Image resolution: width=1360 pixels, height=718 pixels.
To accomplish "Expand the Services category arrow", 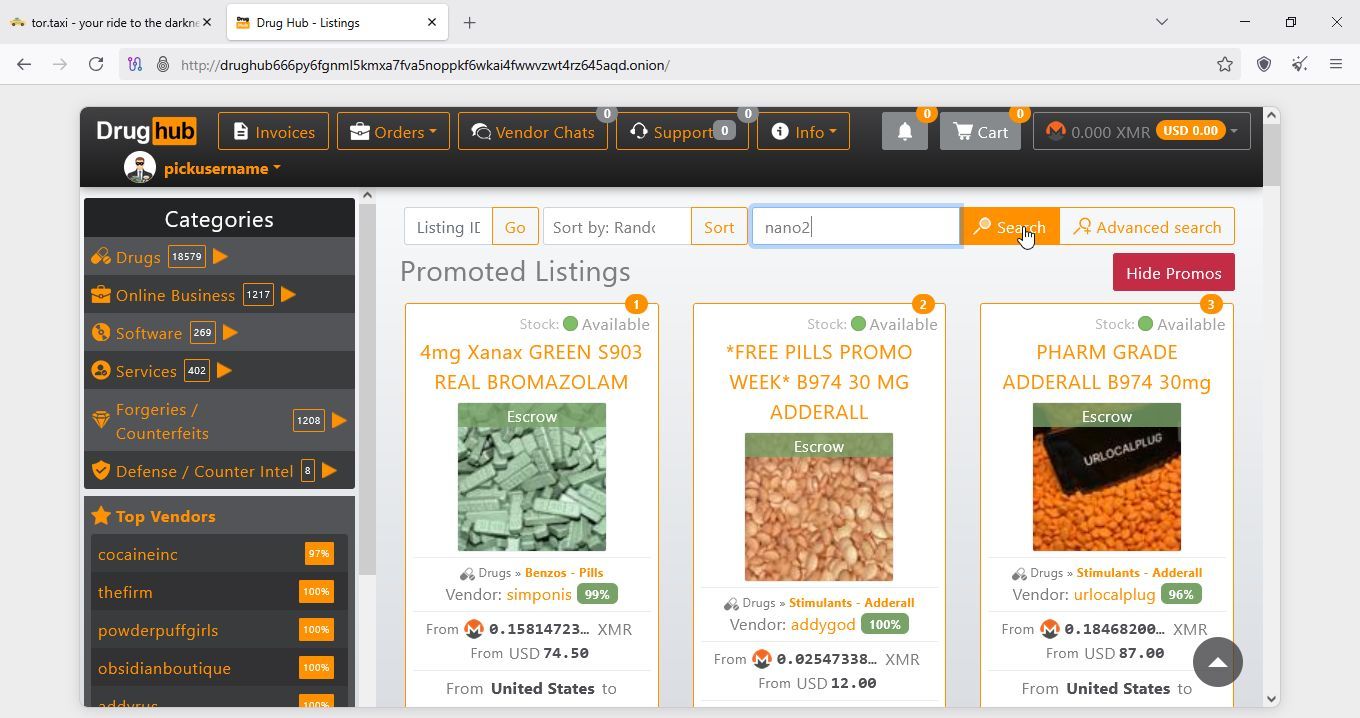I will coord(224,371).
